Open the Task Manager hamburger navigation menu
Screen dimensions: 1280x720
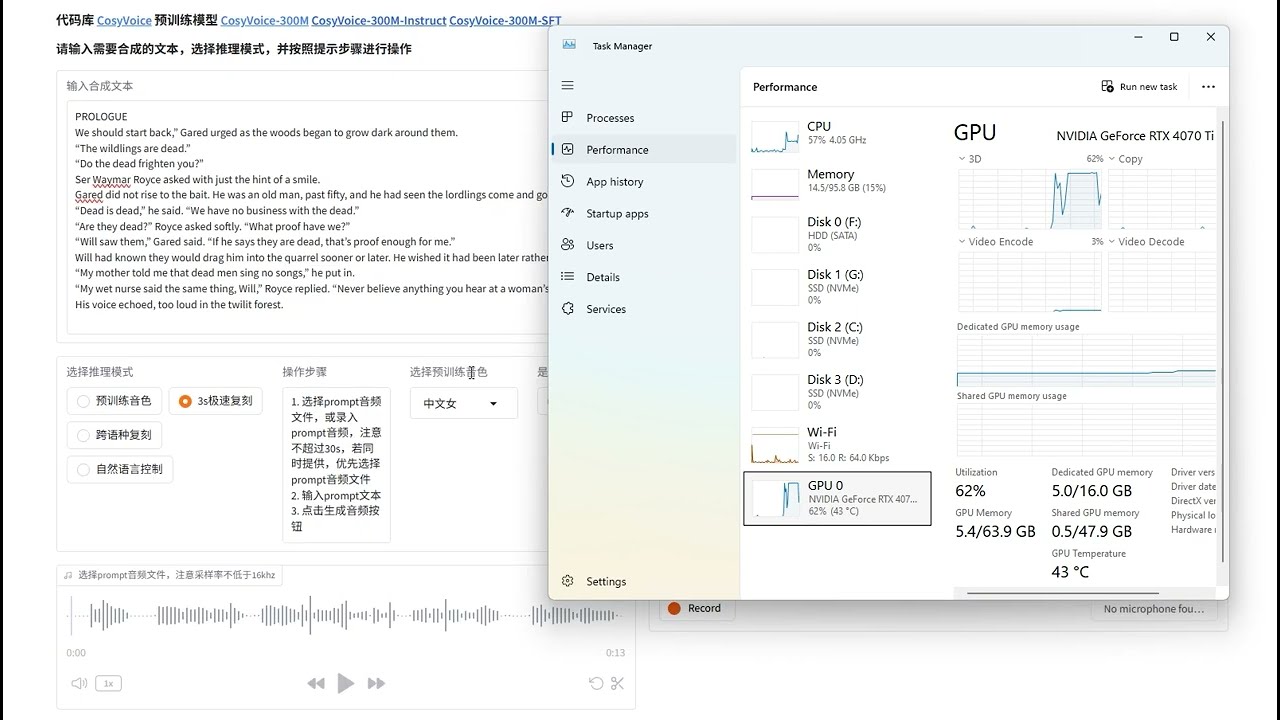(568, 86)
